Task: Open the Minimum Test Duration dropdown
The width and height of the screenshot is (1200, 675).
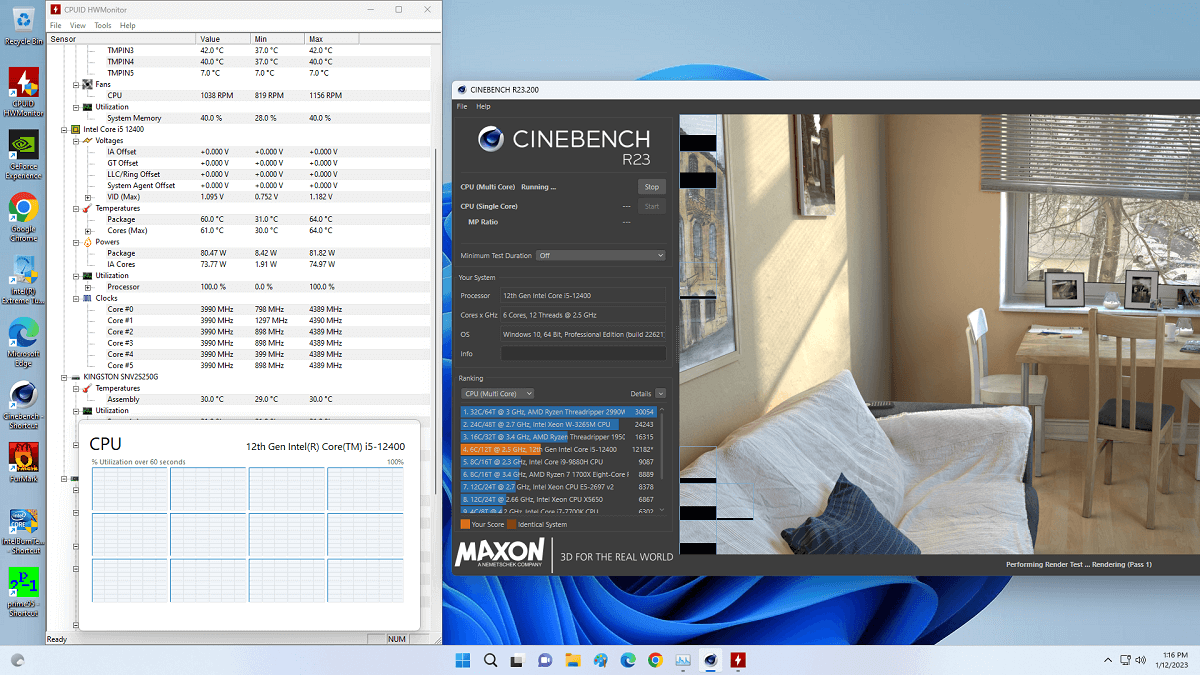Action: coord(600,255)
